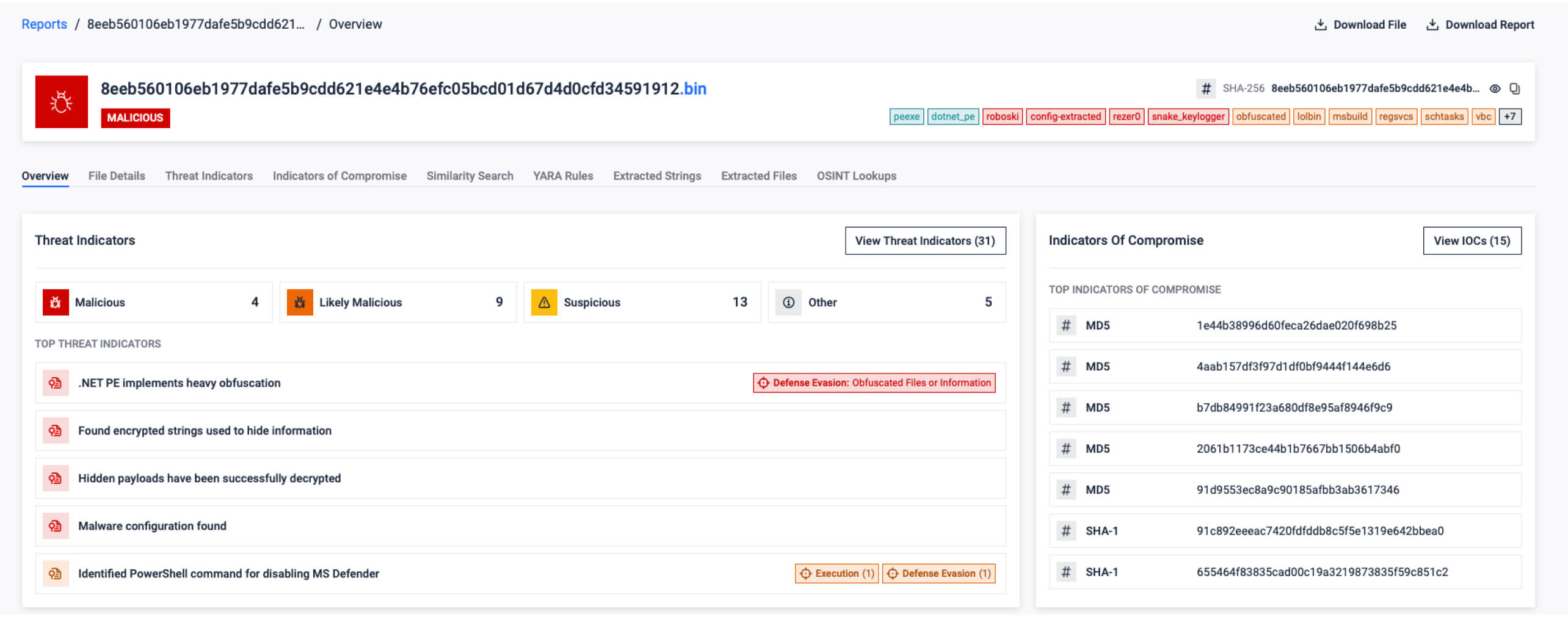
Task: Click the # hash icon before the SHA-256 label
Action: point(1206,88)
